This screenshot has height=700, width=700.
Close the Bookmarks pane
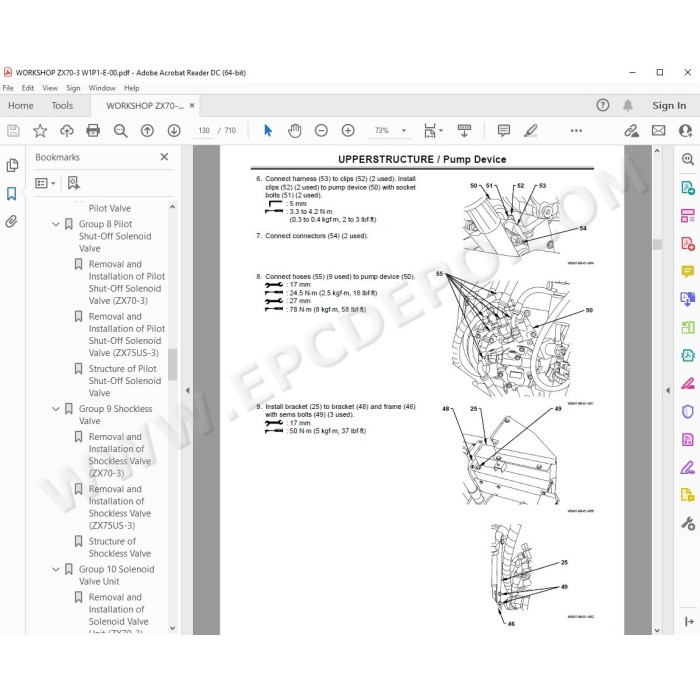(x=164, y=157)
